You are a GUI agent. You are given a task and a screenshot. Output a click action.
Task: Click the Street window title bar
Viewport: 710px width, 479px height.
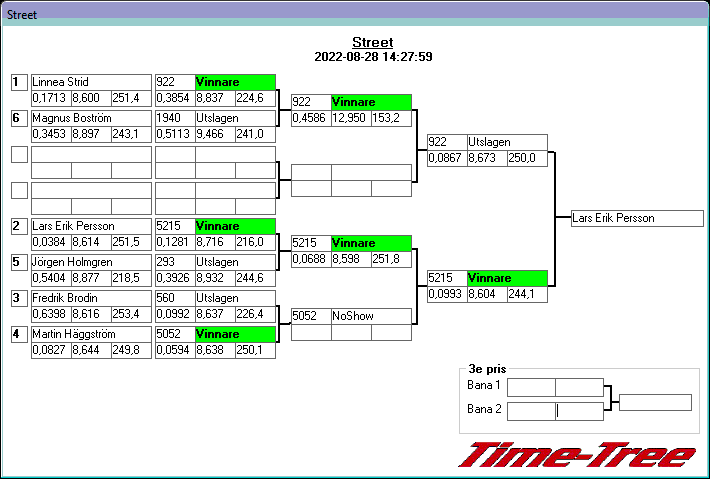coord(355,14)
